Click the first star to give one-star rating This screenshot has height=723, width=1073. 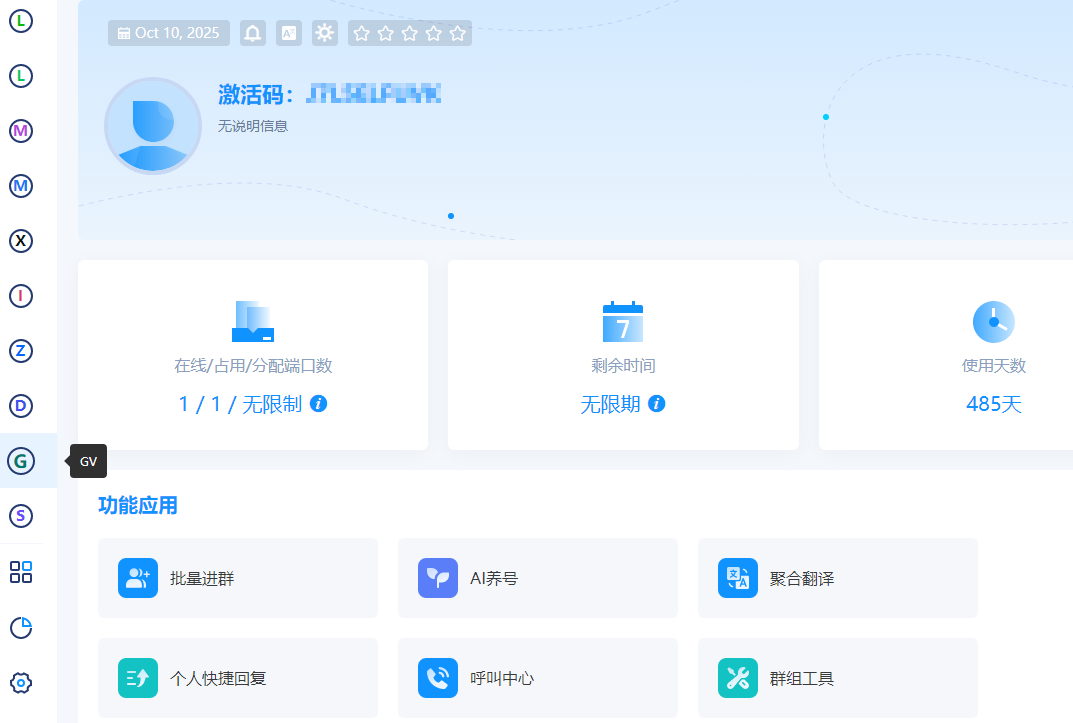click(x=362, y=32)
